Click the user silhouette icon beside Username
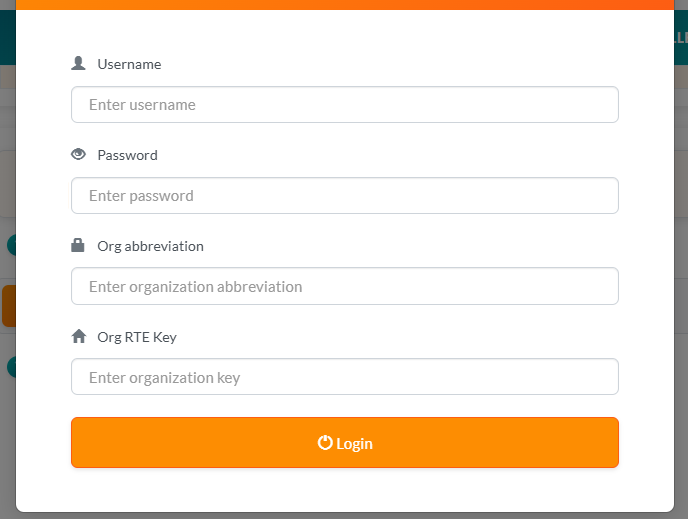Viewport: 688px width, 519px height. (x=79, y=64)
